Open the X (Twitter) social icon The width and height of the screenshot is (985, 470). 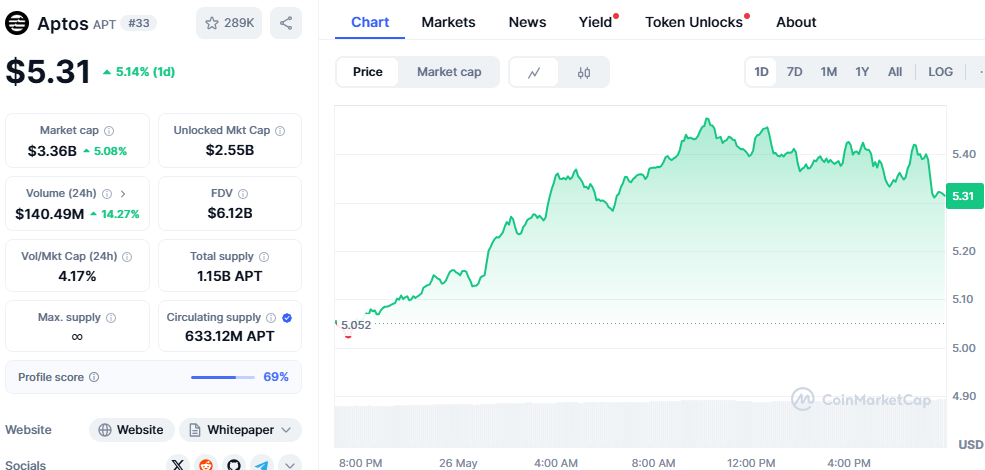pos(178,465)
